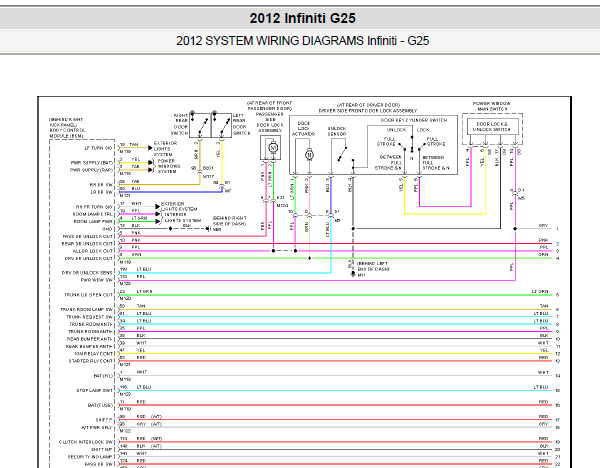Click the "DRV DR UNLOCK OUT" pin label

[89, 258]
